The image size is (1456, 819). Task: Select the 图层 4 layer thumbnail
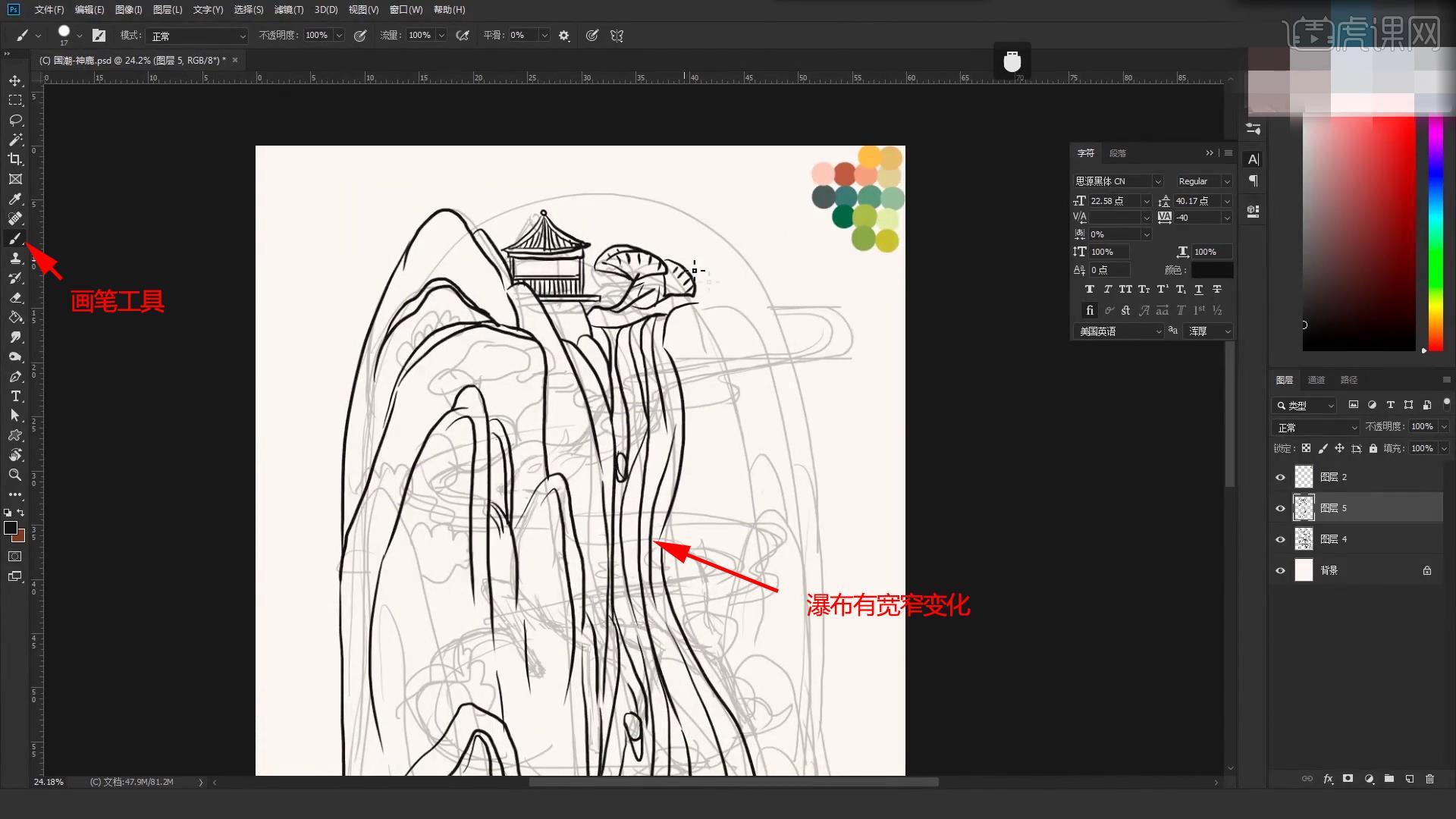click(x=1304, y=539)
